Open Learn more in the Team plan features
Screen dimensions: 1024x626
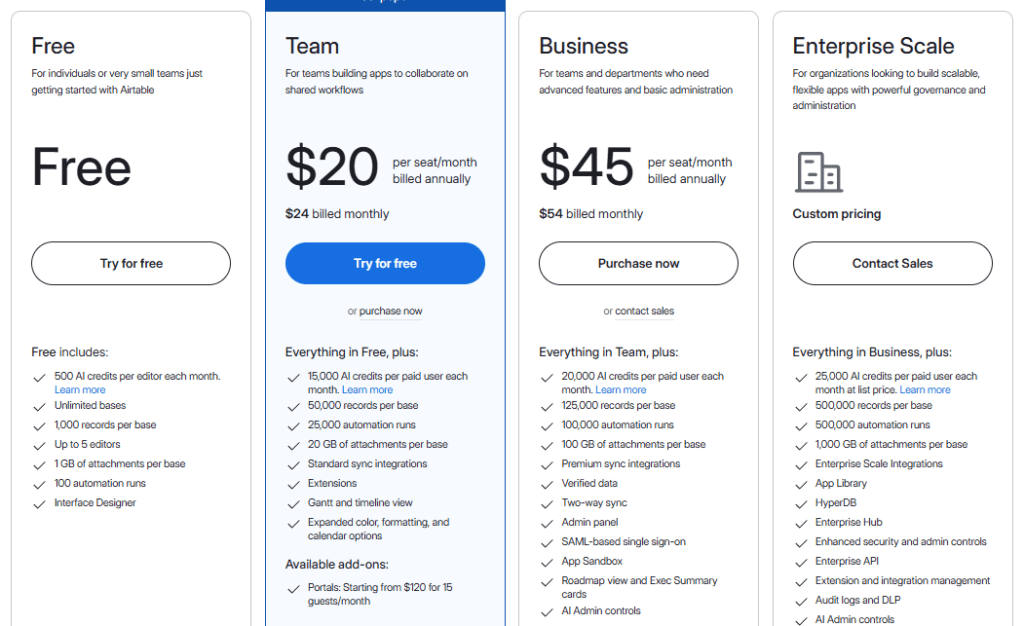[x=367, y=389]
